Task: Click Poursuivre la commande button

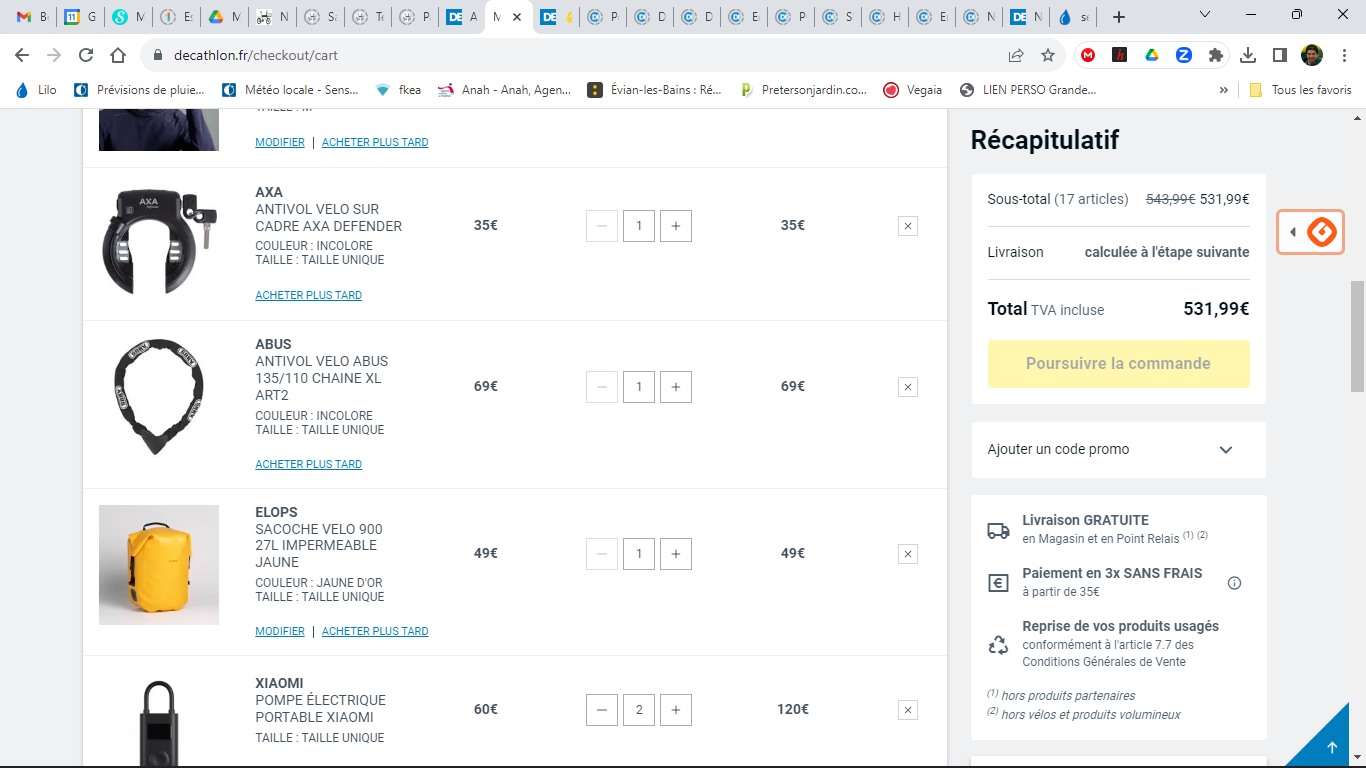Action: (x=1118, y=364)
